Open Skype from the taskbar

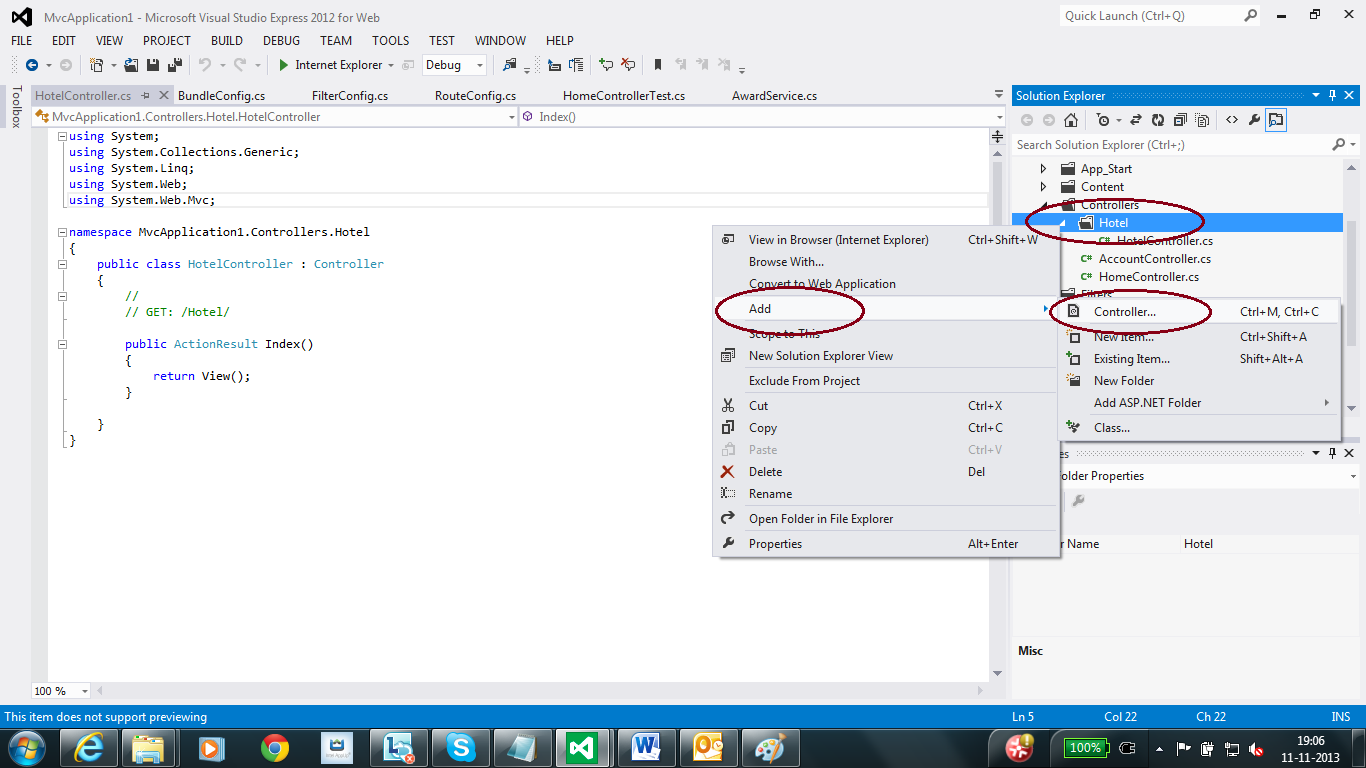(460, 747)
